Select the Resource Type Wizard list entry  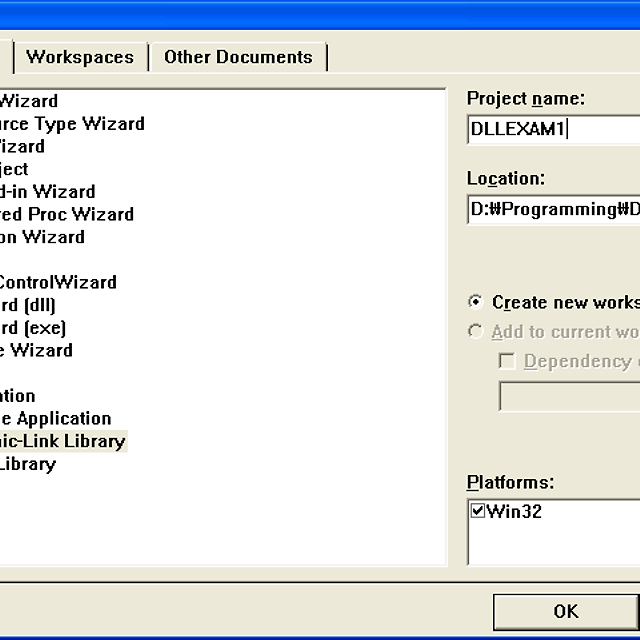pyautogui.click(x=72, y=124)
